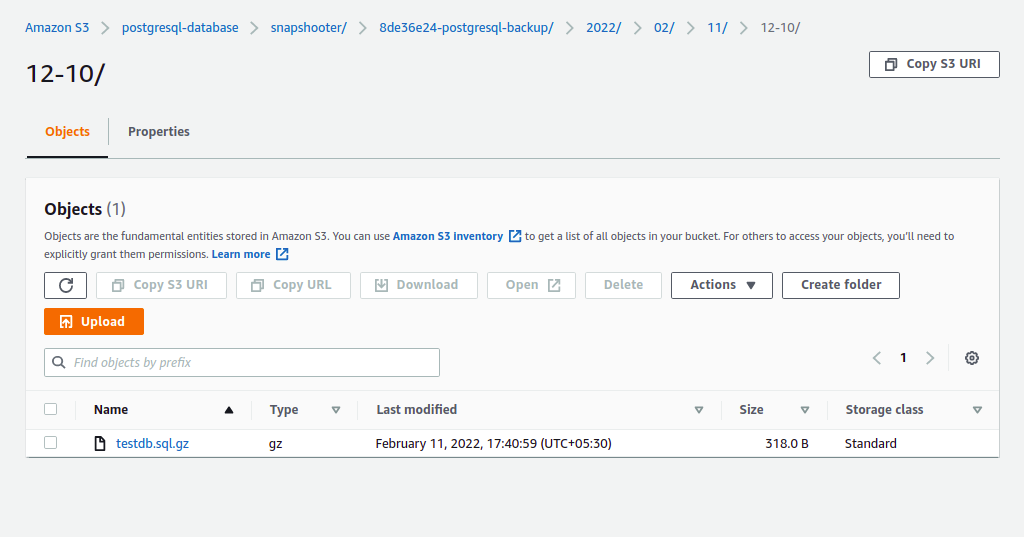
Task: Click the Create folder button
Action: [840, 285]
